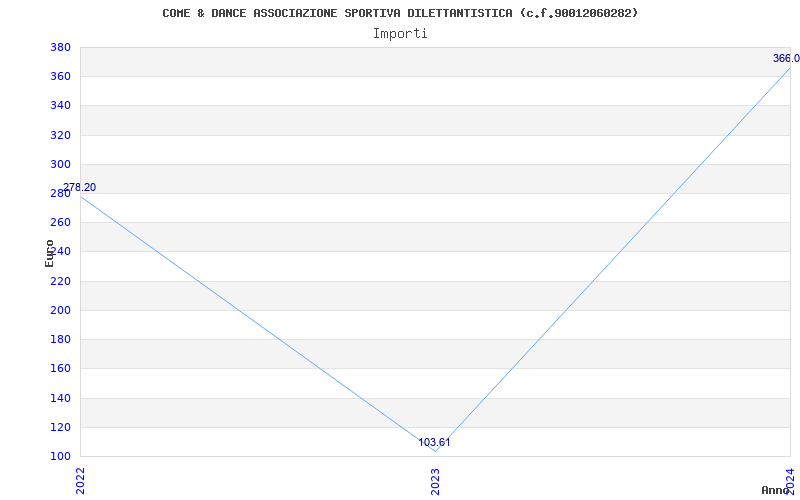
Task: Click the chart title COME & DANCE ASSOCIAZIONE
Action: coord(400,13)
